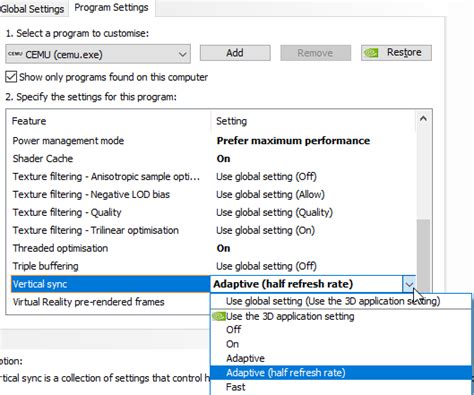The image size is (474, 395).
Task: Choose Adaptive (half refresh rate) option
Action: click(341, 373)
